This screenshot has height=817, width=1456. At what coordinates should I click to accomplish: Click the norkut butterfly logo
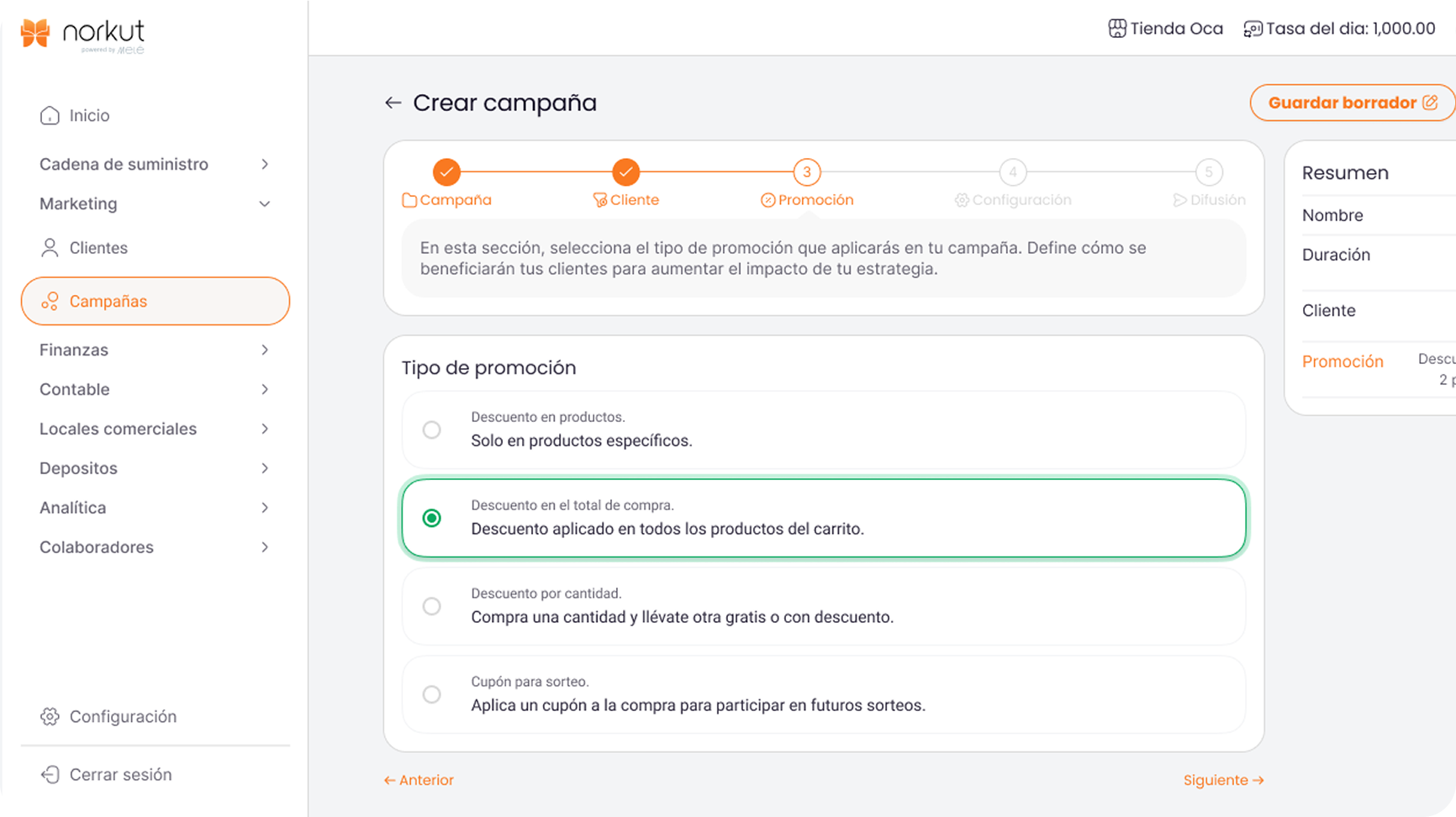click(x=35, y=33)
